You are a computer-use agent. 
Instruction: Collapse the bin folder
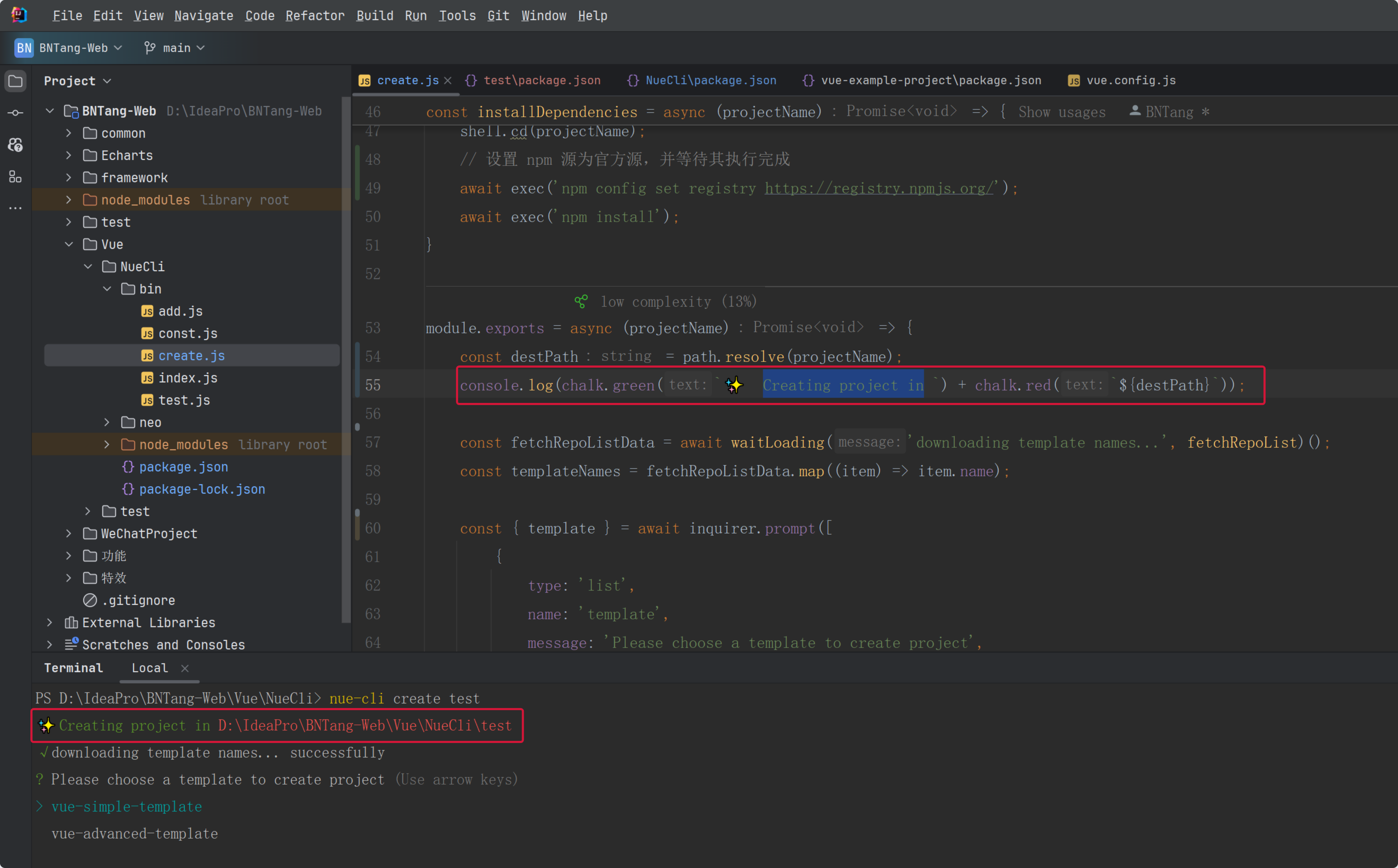[107, 289]
